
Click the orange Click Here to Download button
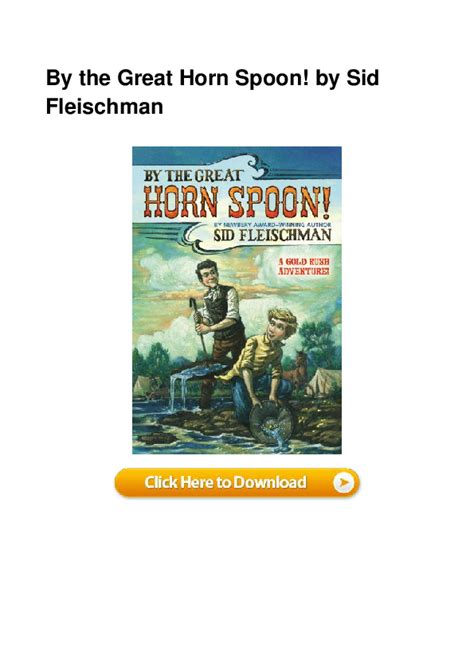point(237,482)
